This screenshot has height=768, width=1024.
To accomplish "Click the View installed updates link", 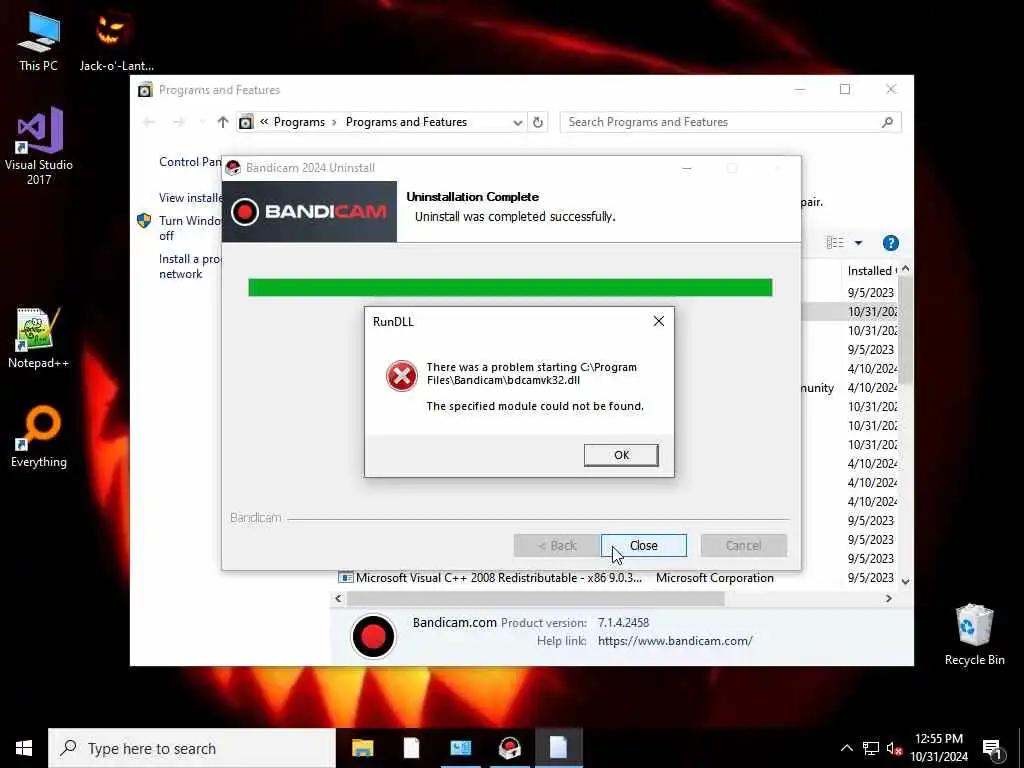I will [x=190, y=197].
